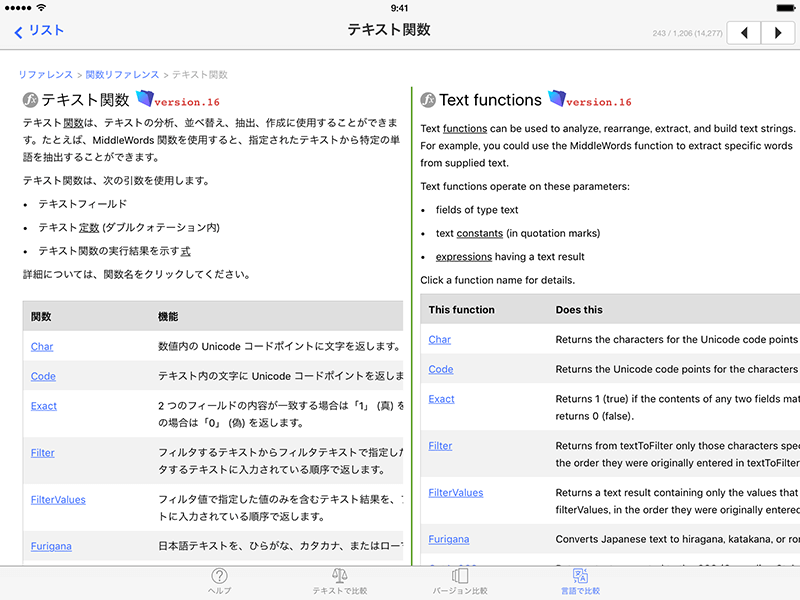Screen dimensions: 800x600
Task: Open リファレンス breadcrumb link
Action: [x=45, y=75]
